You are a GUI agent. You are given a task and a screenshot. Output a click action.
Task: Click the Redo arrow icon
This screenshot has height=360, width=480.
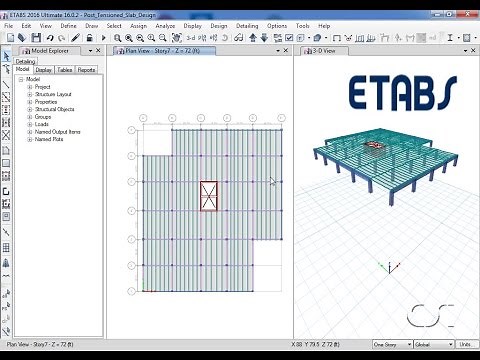click(x=62, y=38)
